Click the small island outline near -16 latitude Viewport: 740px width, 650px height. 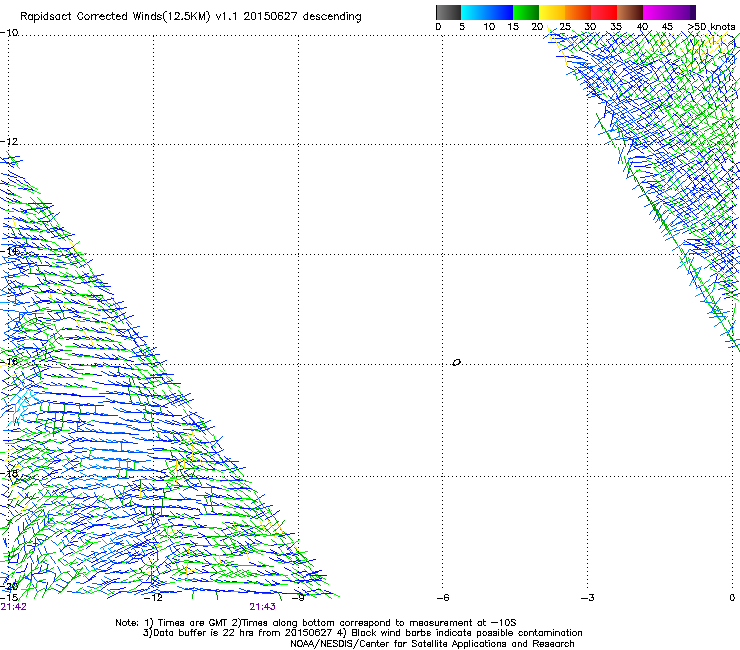click(456, 363)
